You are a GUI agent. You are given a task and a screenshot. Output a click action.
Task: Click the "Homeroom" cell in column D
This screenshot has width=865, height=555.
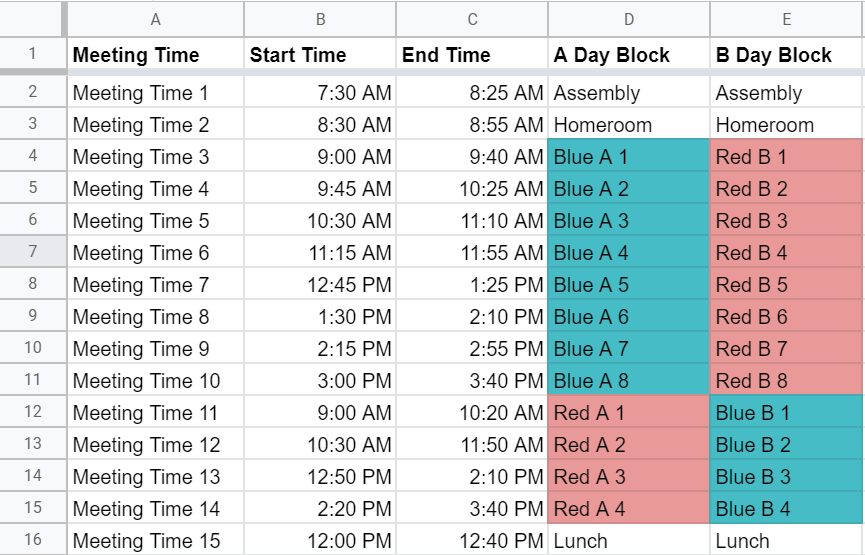click(629, 125)
